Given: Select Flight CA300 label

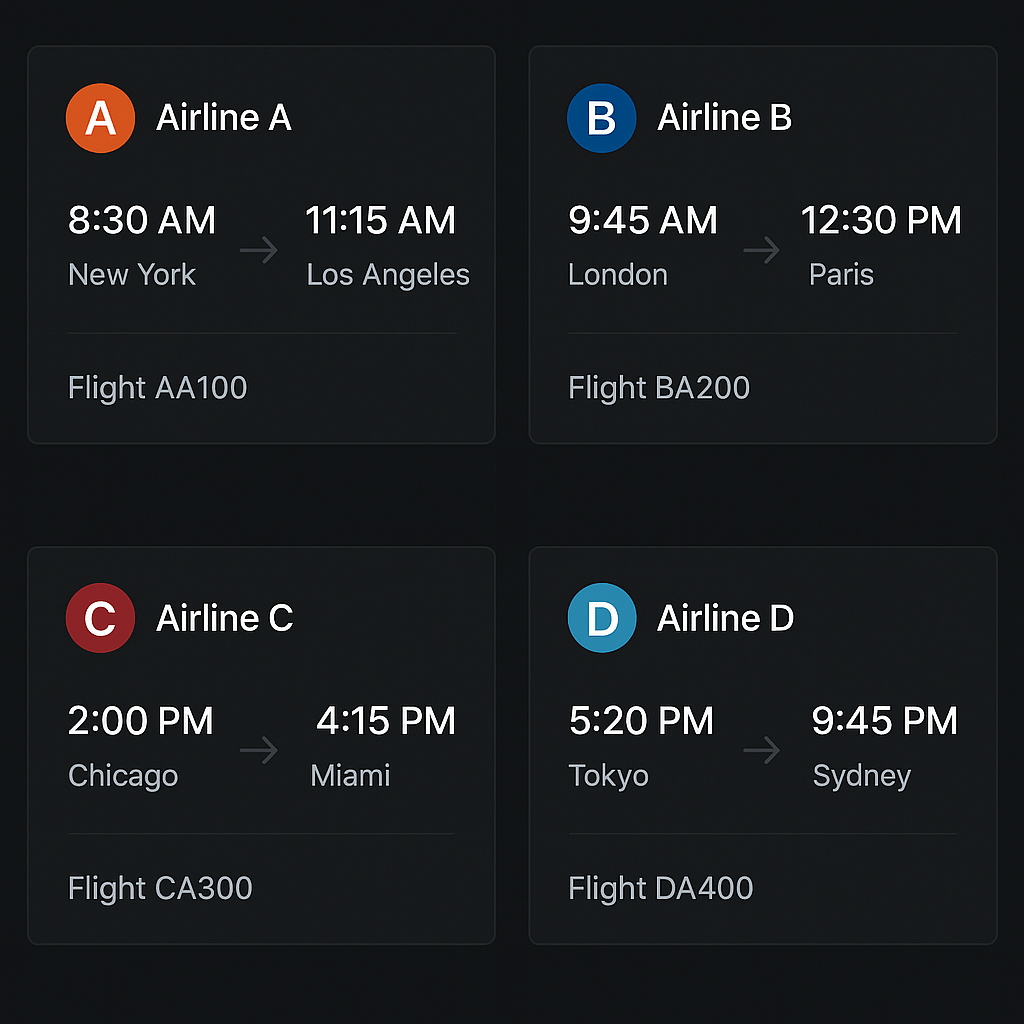Looking at the screenshot, I should point(160,888).
